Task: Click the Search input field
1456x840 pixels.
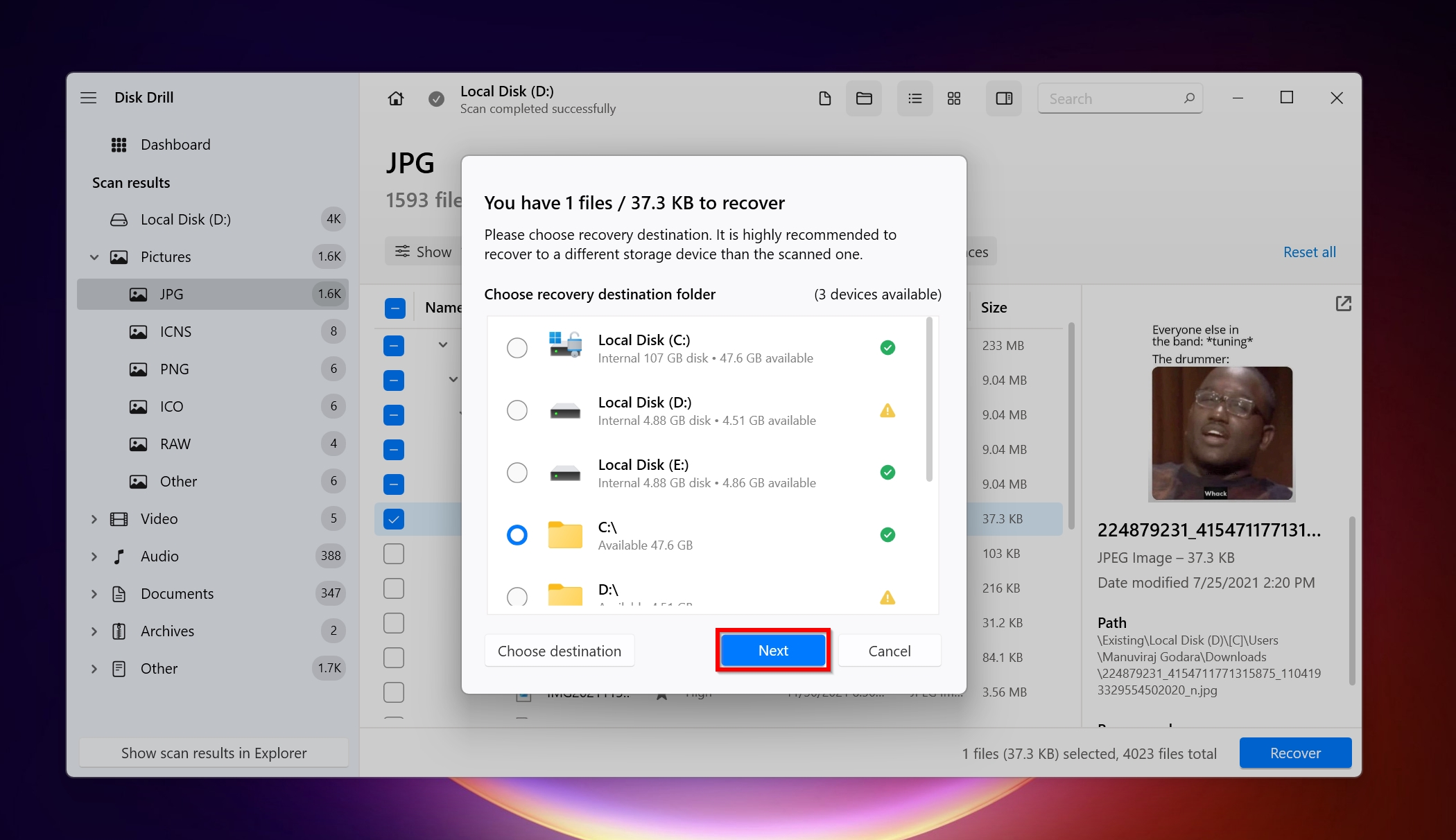Action: (1120, 98)
